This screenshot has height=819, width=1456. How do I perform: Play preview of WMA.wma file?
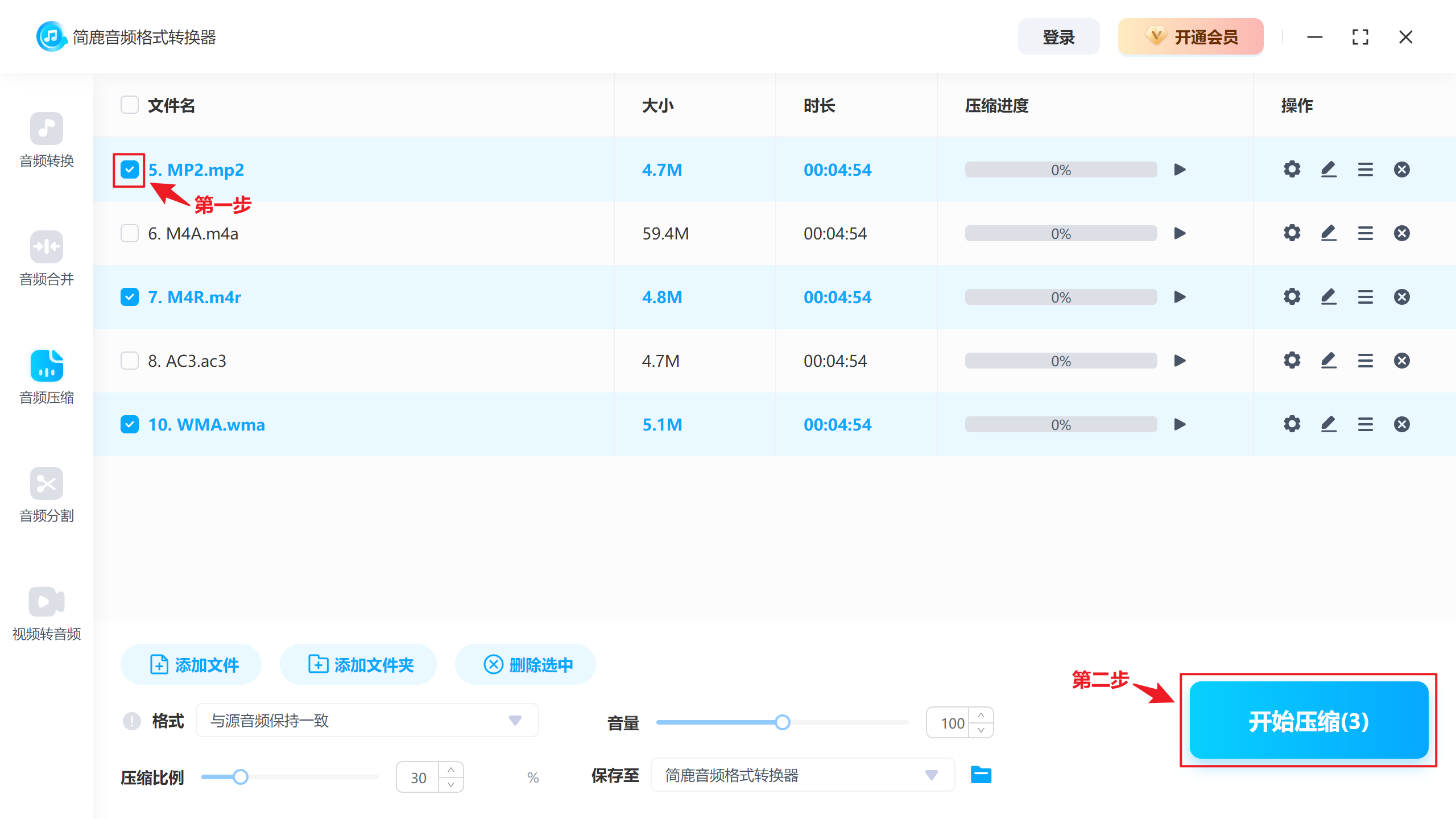(1180, 424)
